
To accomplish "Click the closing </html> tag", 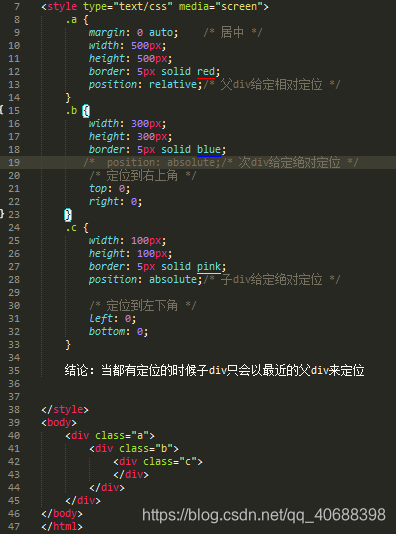I will coord(62,527).
